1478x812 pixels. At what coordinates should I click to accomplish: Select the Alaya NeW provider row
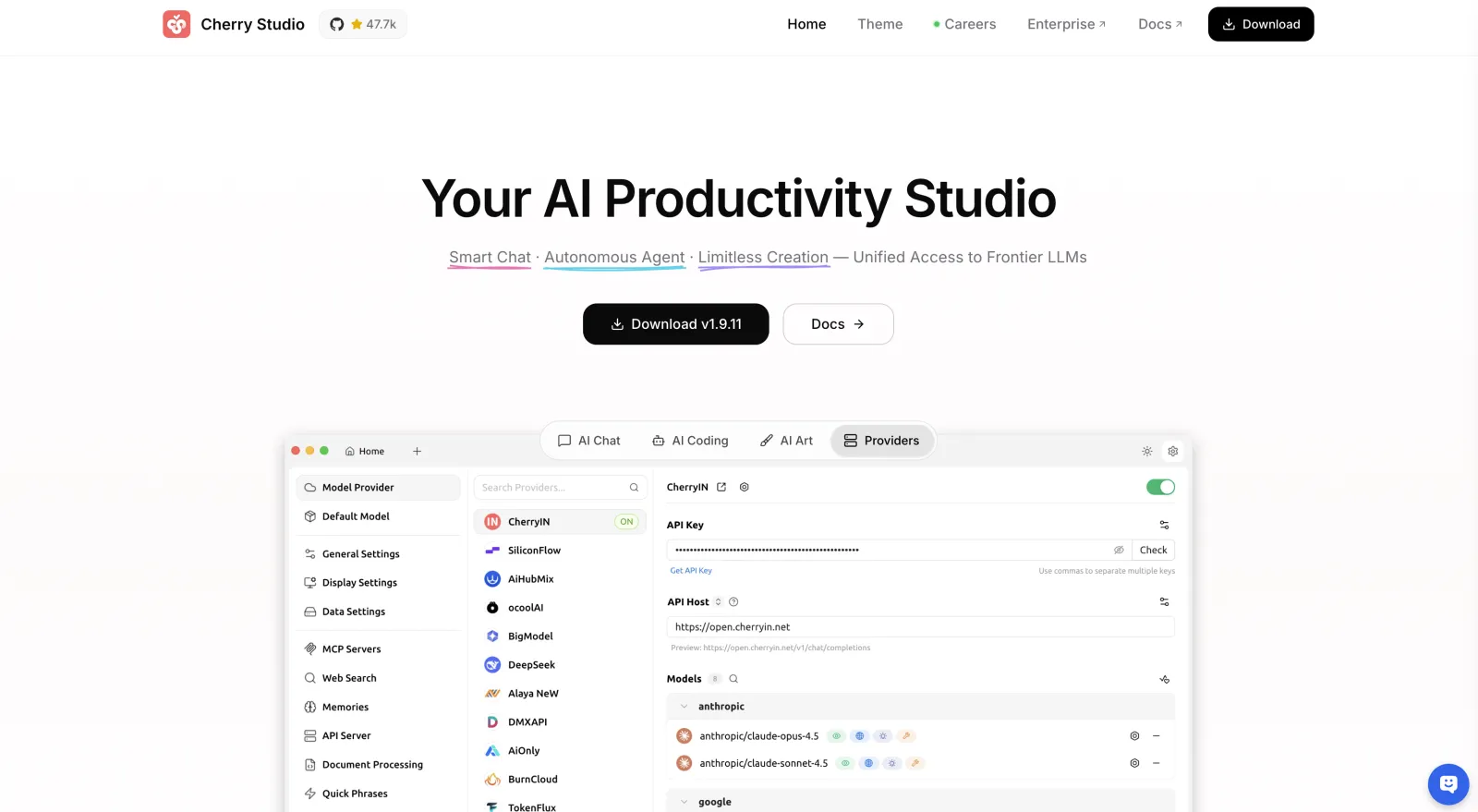(560, 694)
